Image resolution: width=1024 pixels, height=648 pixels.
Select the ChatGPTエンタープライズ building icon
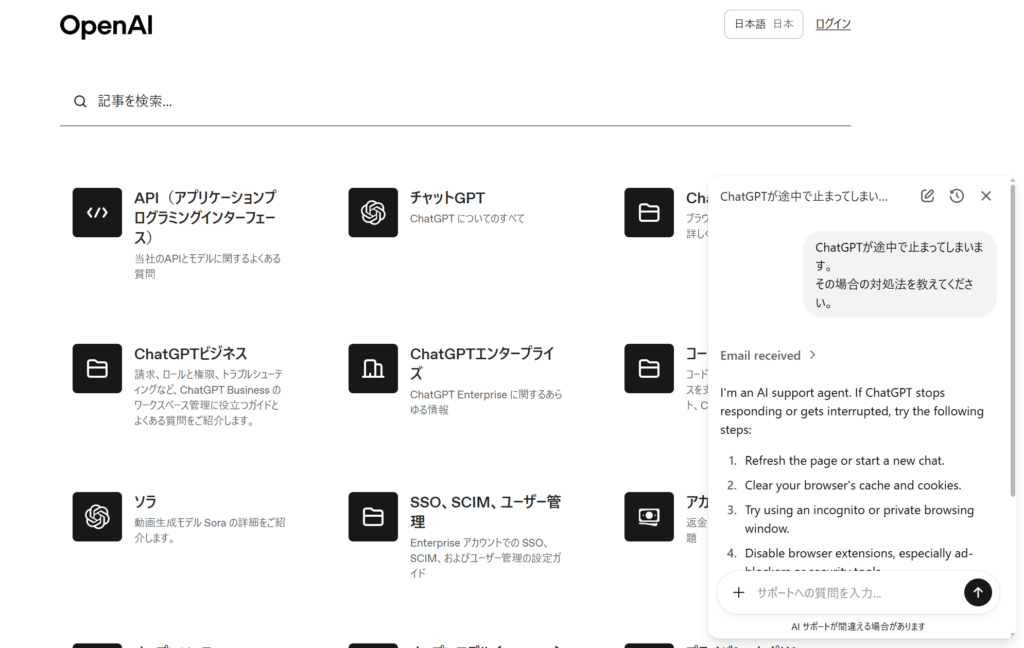373,368
